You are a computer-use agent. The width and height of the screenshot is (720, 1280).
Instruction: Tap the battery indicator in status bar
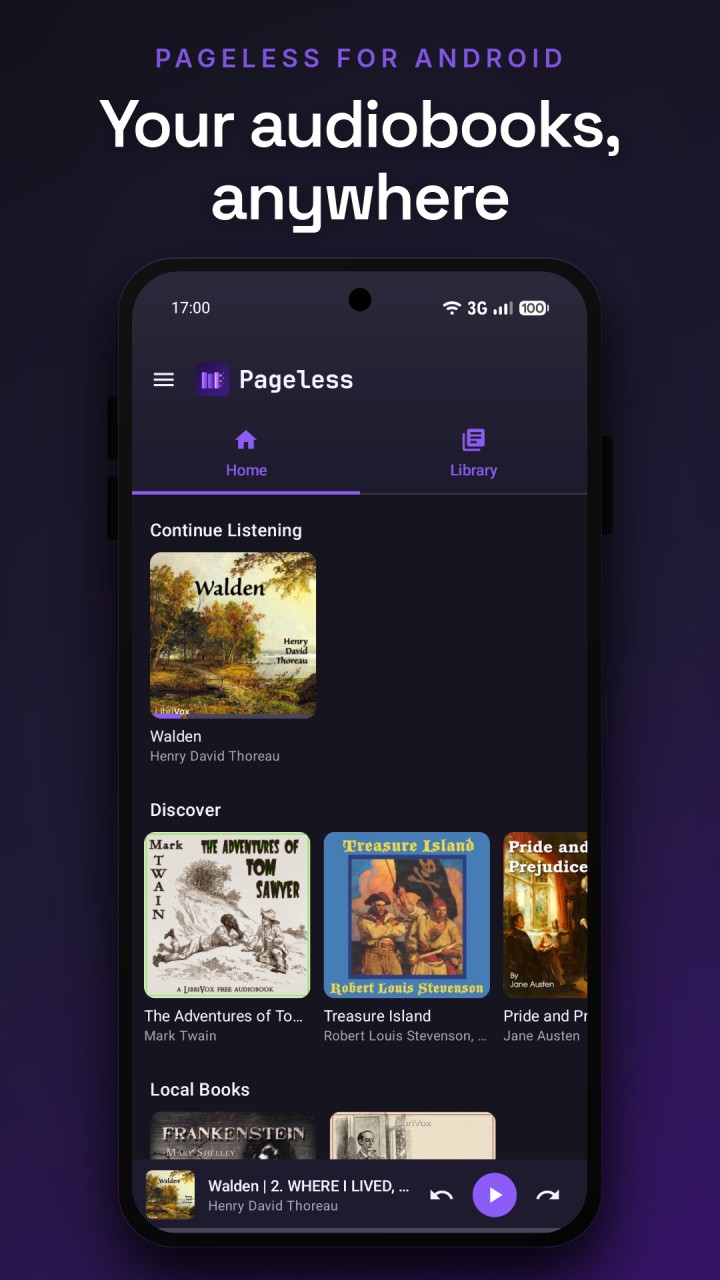coord(533,308)
